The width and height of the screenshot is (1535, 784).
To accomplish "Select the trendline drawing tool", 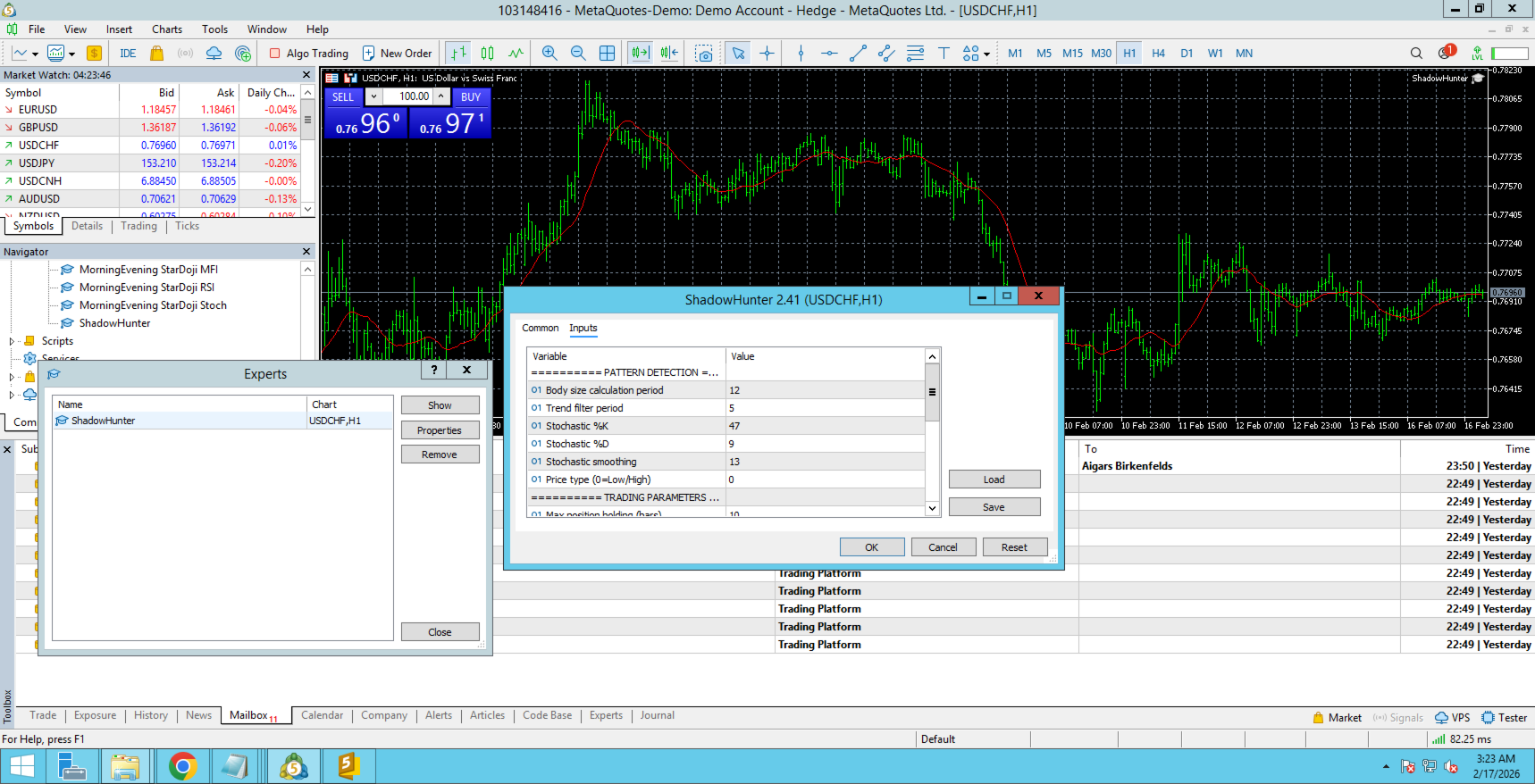I will point(858,54).
